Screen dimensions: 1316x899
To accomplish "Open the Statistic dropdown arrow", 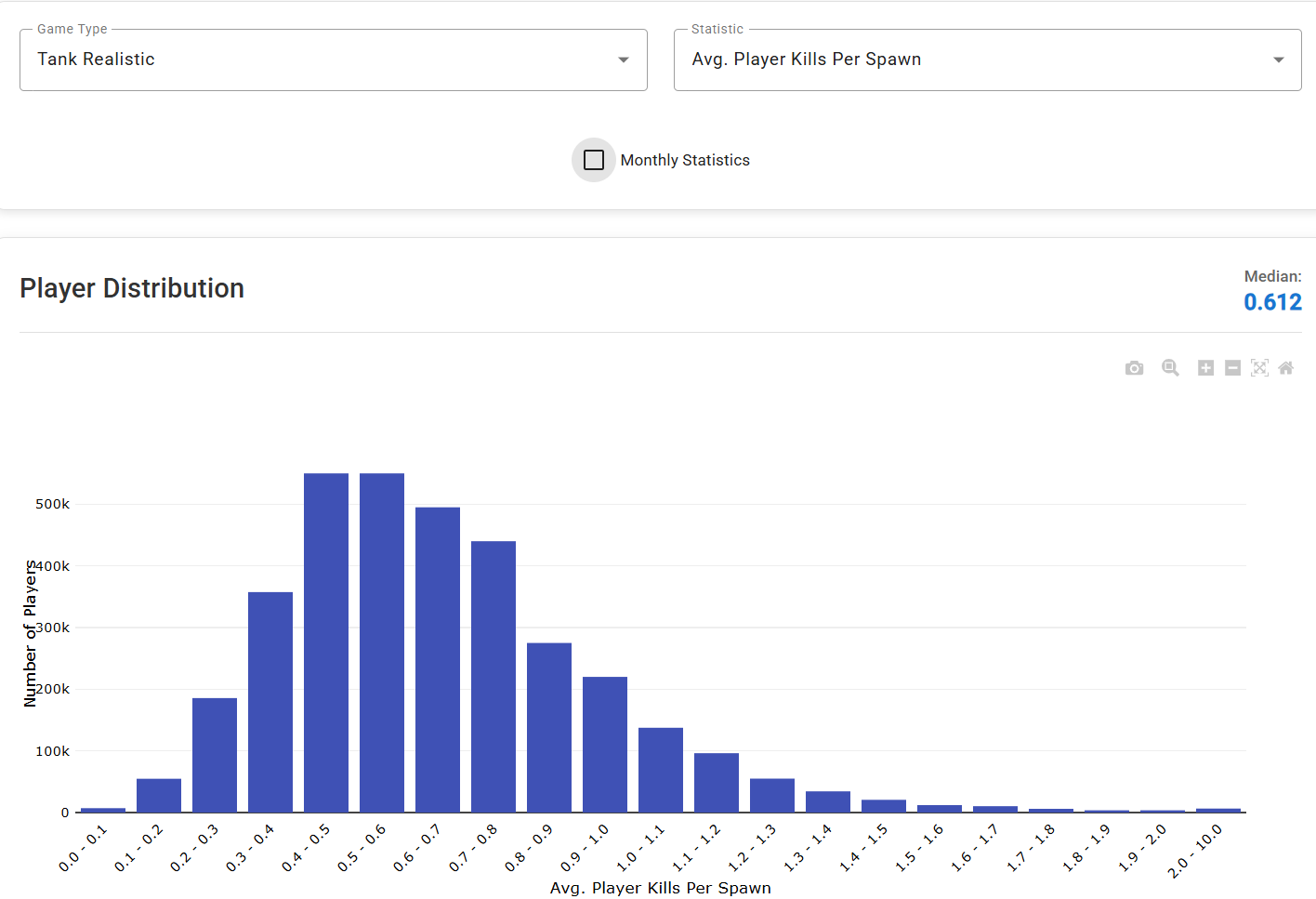I will click(1278, 59).
